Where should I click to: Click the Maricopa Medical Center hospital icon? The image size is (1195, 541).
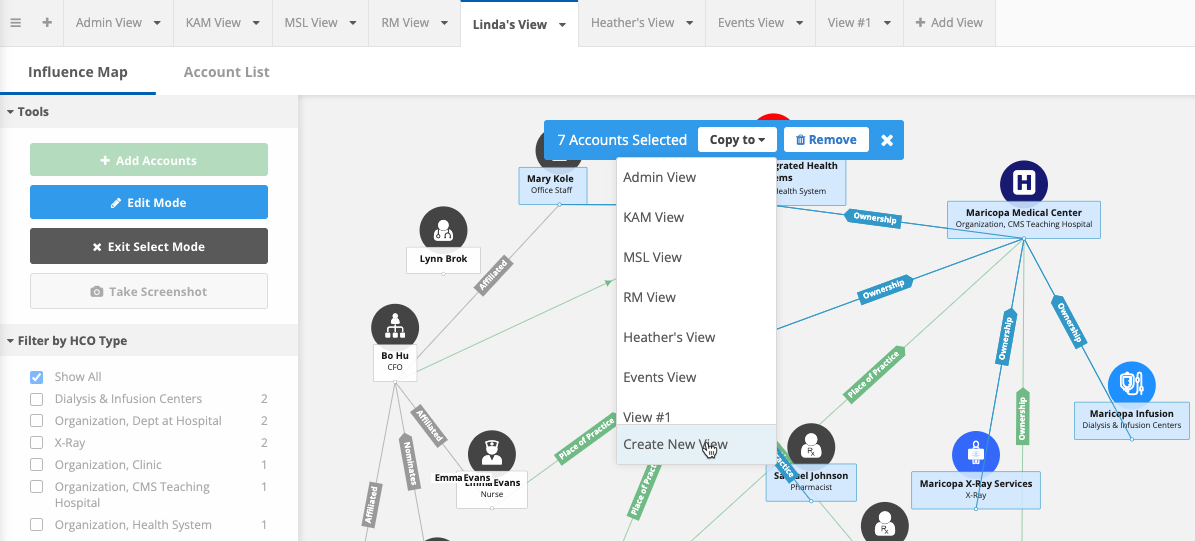(1024, 183)
